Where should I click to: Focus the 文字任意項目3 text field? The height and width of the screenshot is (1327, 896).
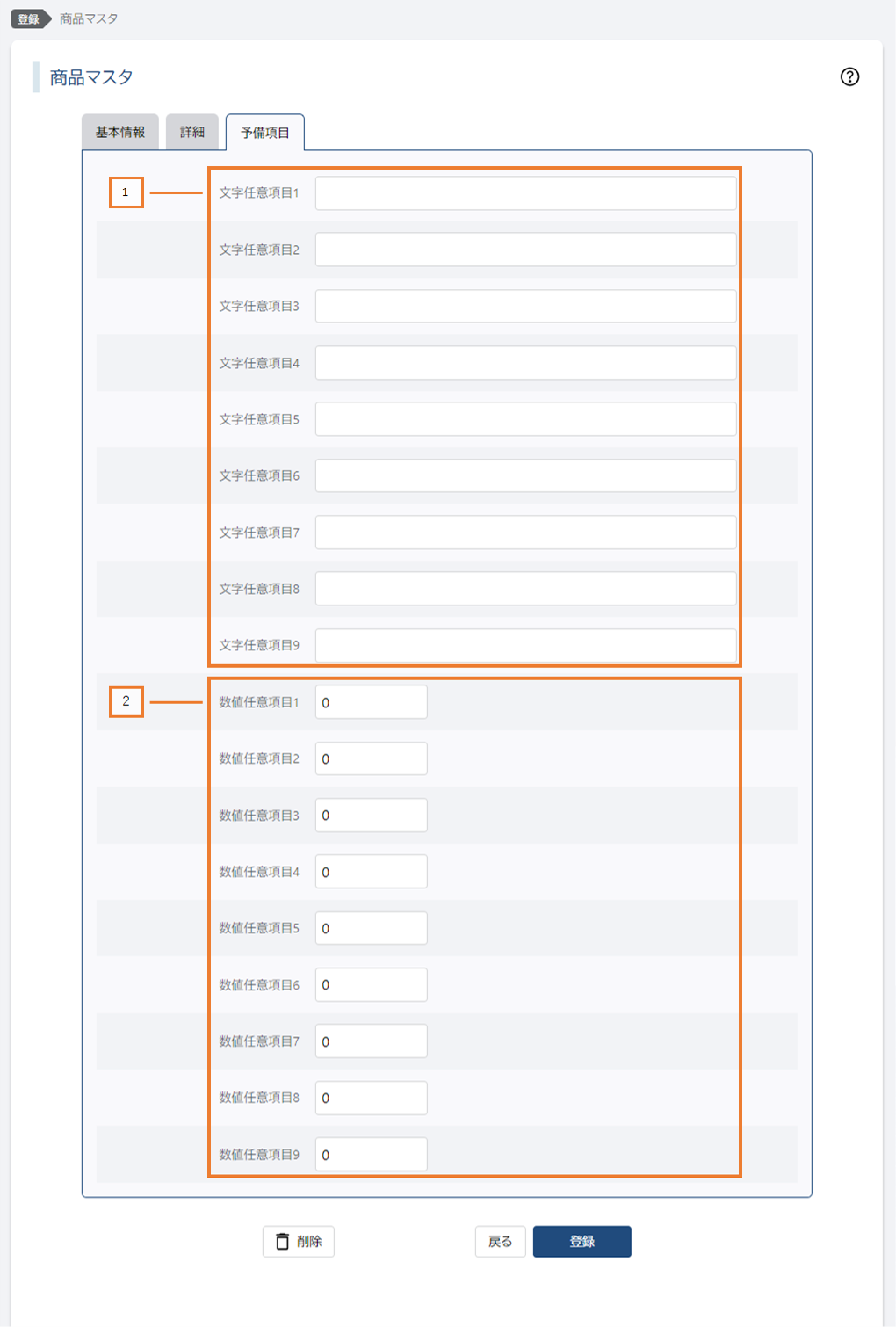(525, 306)
